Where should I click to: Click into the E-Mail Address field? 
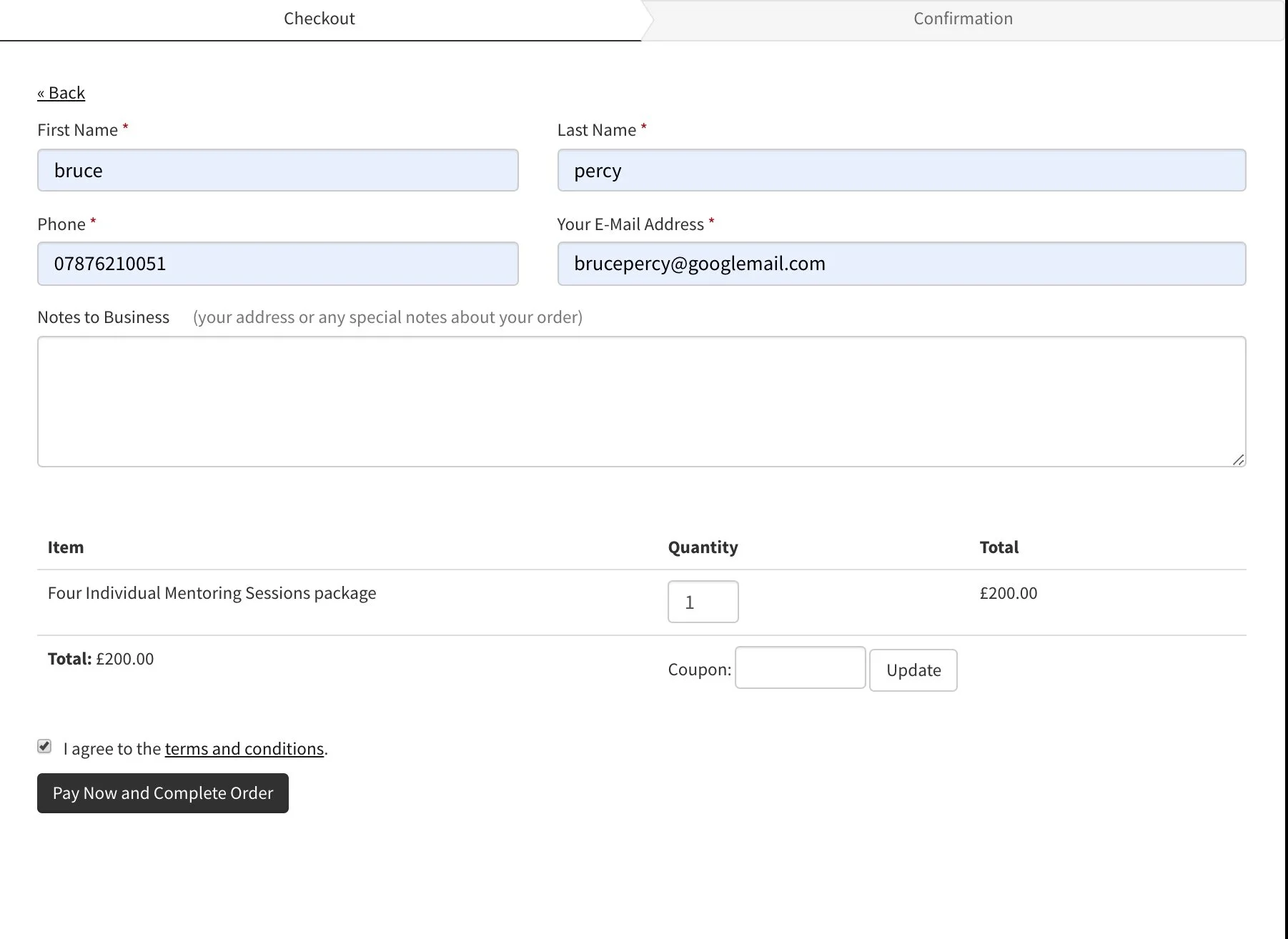[x=901, y=264]
